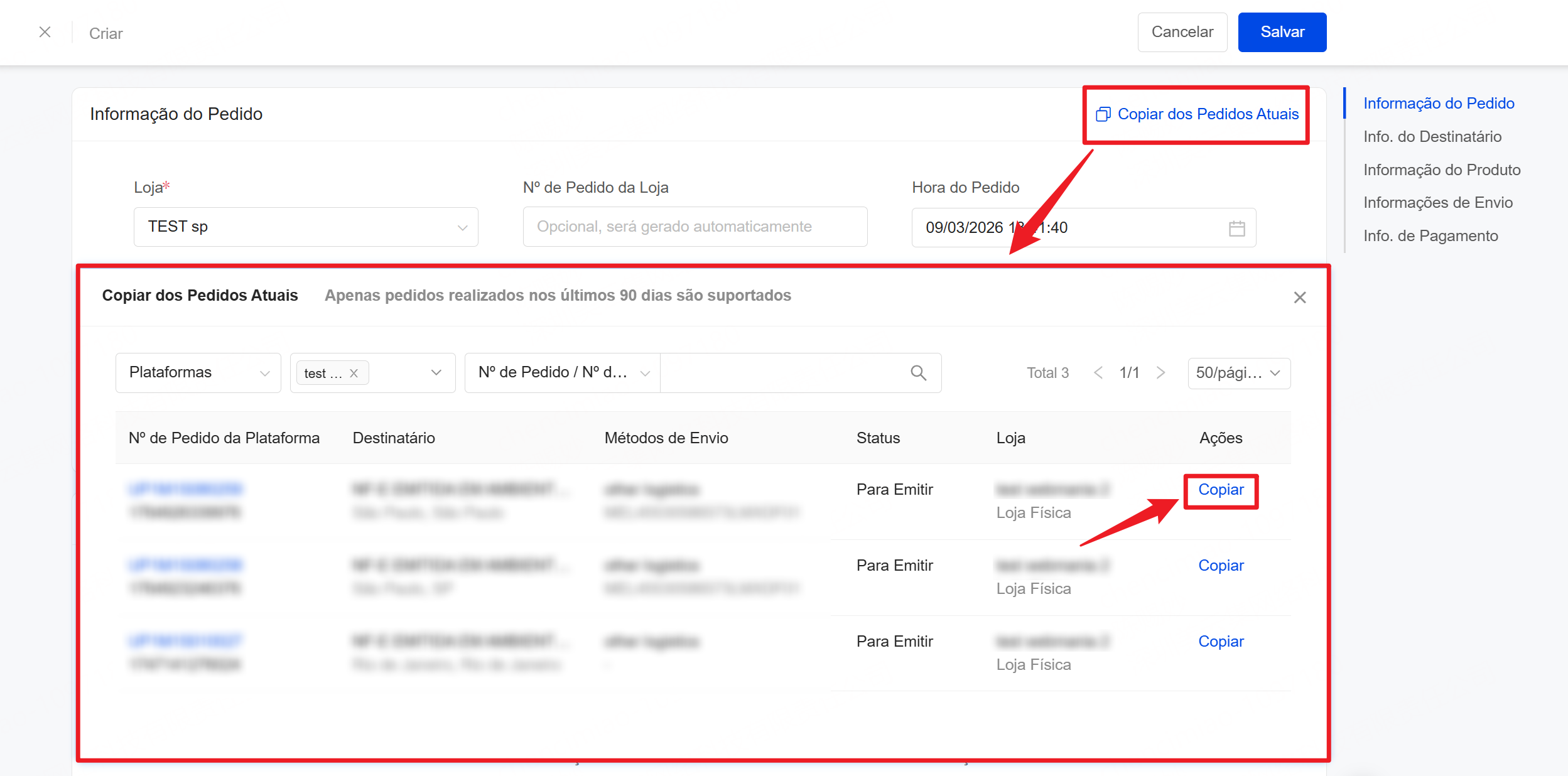Navigate to Info. de Pagamento section
This screenshot has width=1568, height=776.
pyautogui.click(x=1430, y=236)
